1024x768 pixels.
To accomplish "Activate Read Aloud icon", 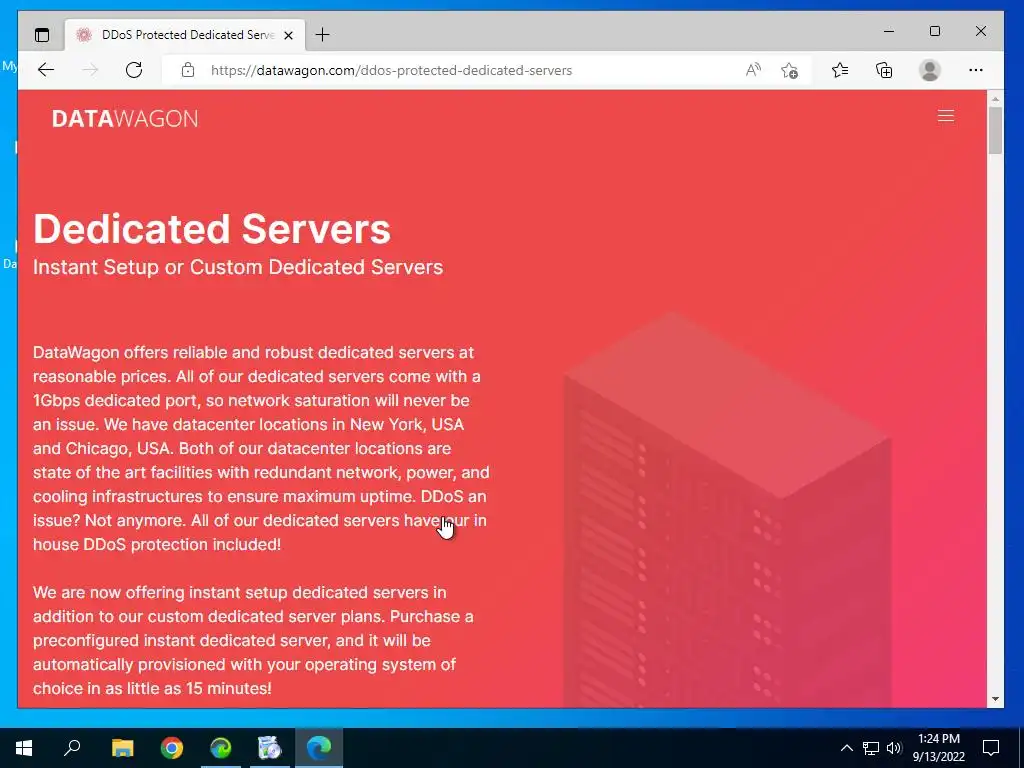I will pos(753,70).
